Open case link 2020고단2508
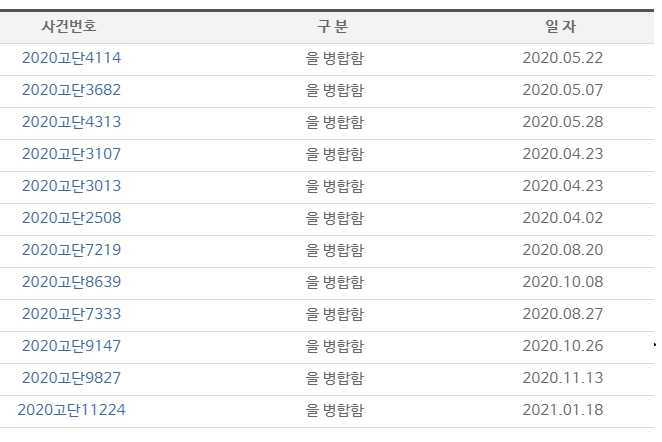 tap(71, 218)
